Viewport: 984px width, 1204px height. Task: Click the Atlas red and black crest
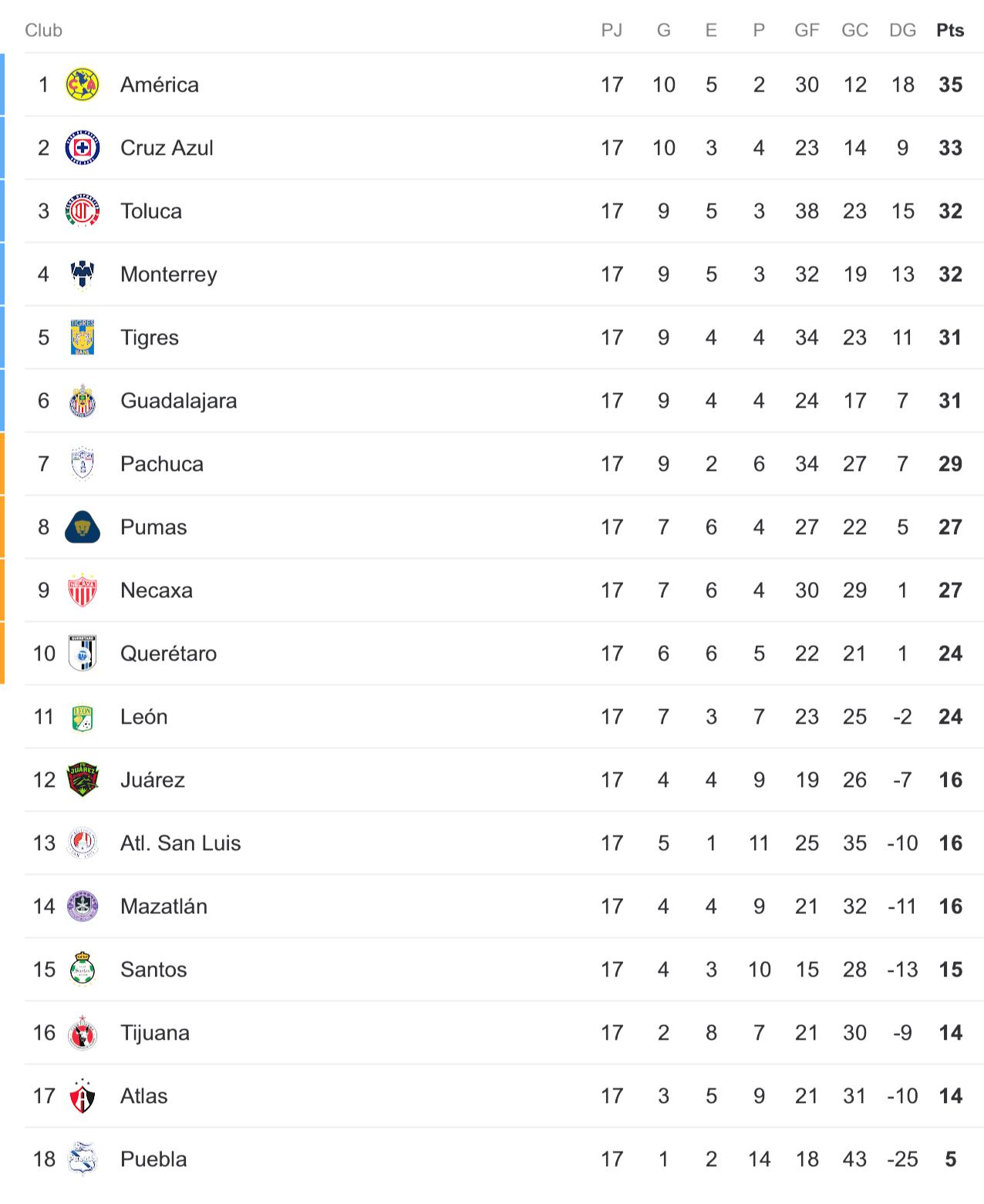tap(83, 1096)
